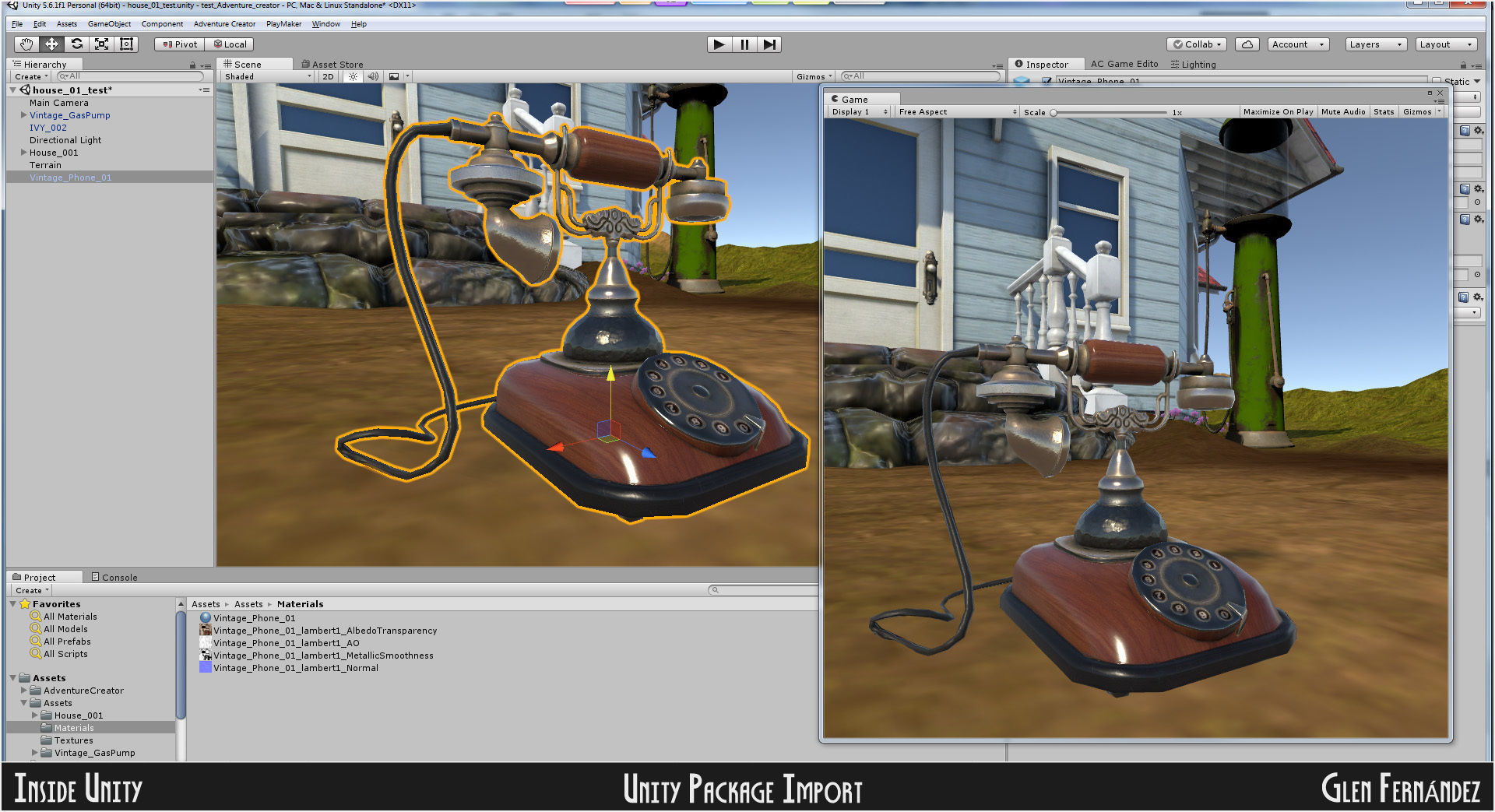Toggle Local coordinate mode
The width and height of the screenshot is (1495, 812).
tap(230, 44)
